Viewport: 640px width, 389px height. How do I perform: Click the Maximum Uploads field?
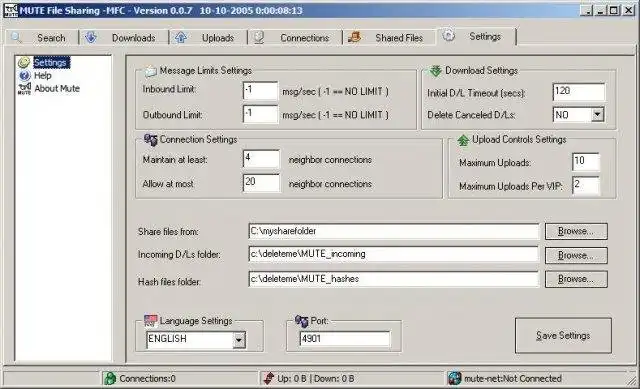(586, 162)
